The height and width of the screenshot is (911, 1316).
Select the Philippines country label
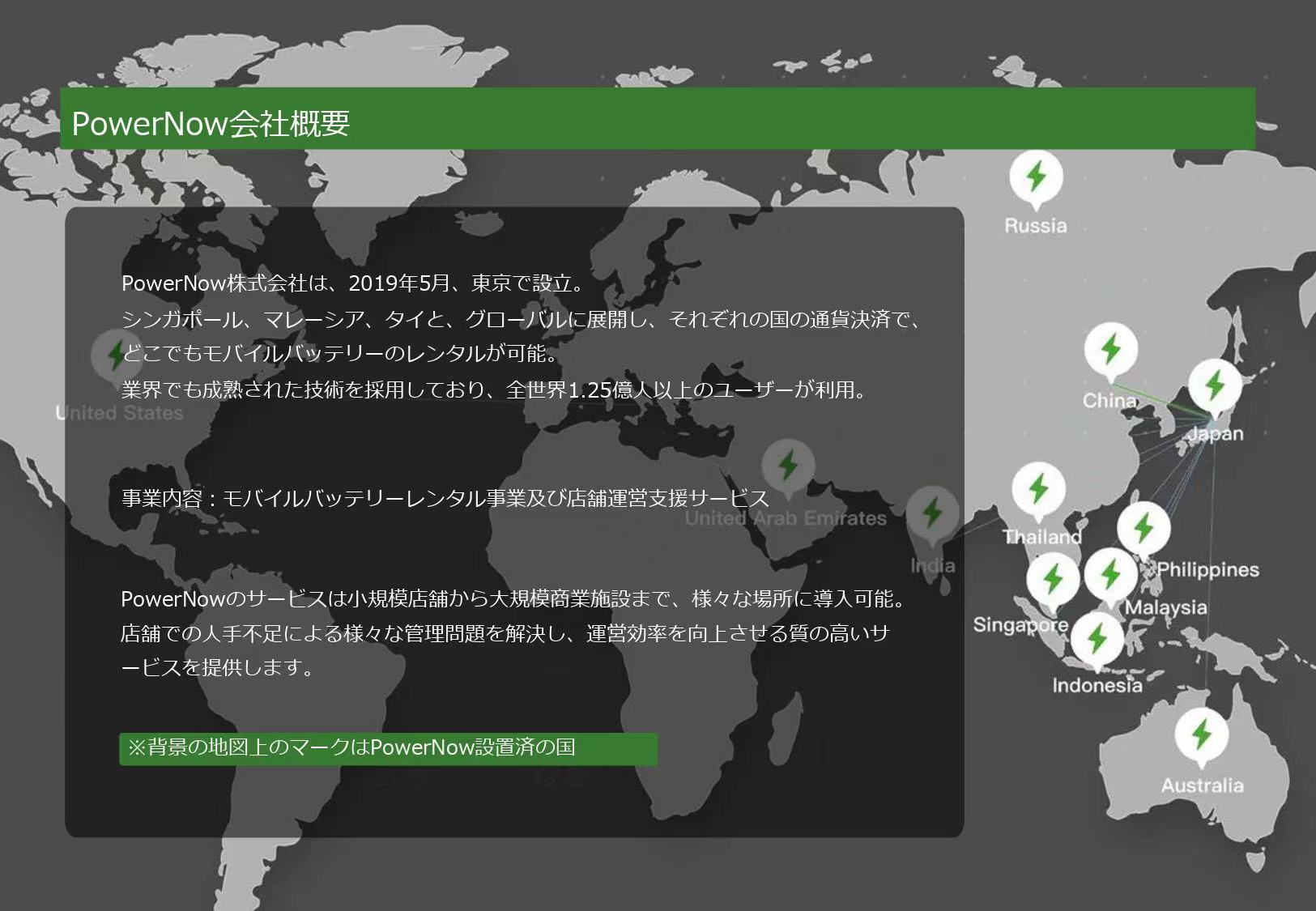1207,570
